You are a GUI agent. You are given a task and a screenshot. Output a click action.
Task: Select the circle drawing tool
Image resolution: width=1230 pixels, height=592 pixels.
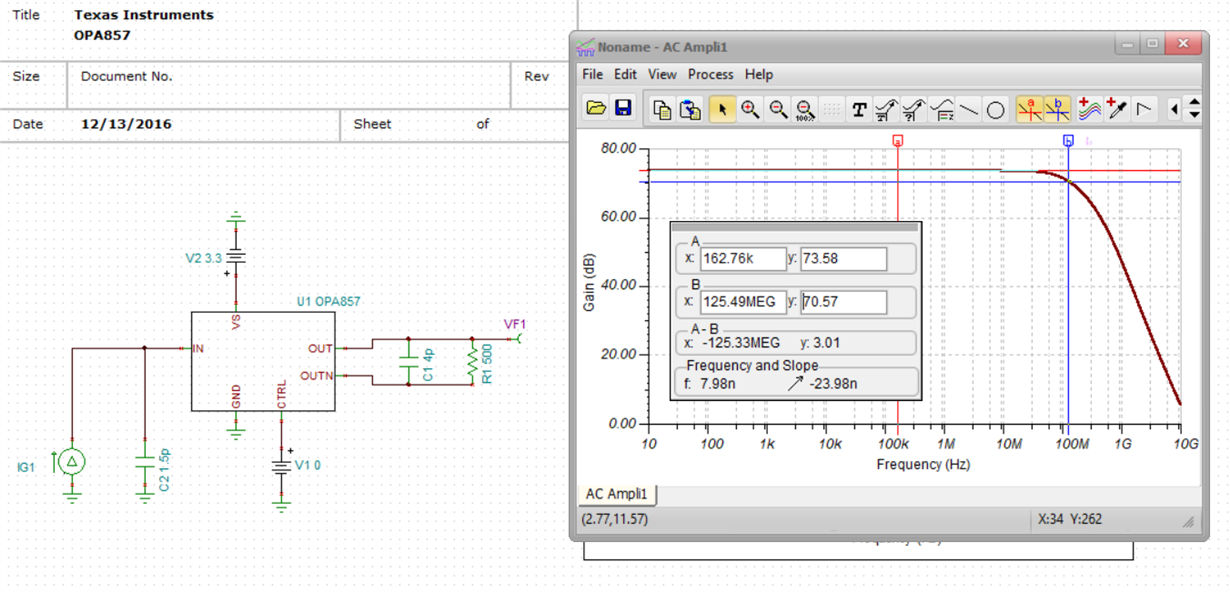click(x=995, y=110)
